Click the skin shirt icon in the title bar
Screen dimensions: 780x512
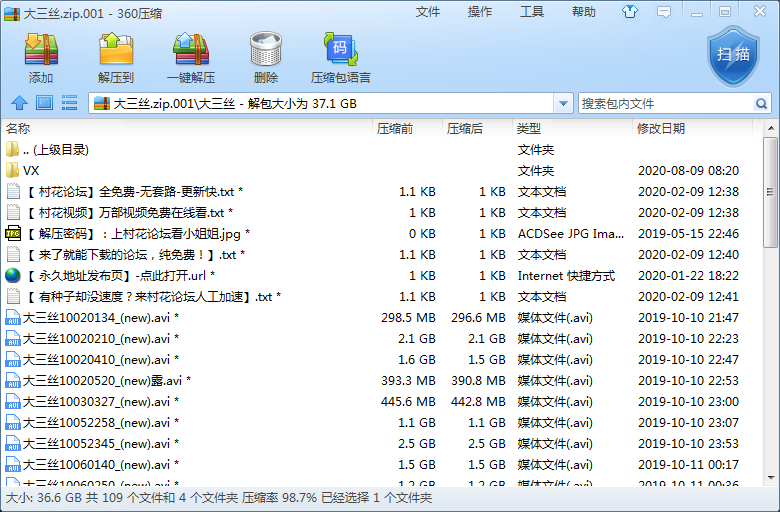(x=630, y=12)
